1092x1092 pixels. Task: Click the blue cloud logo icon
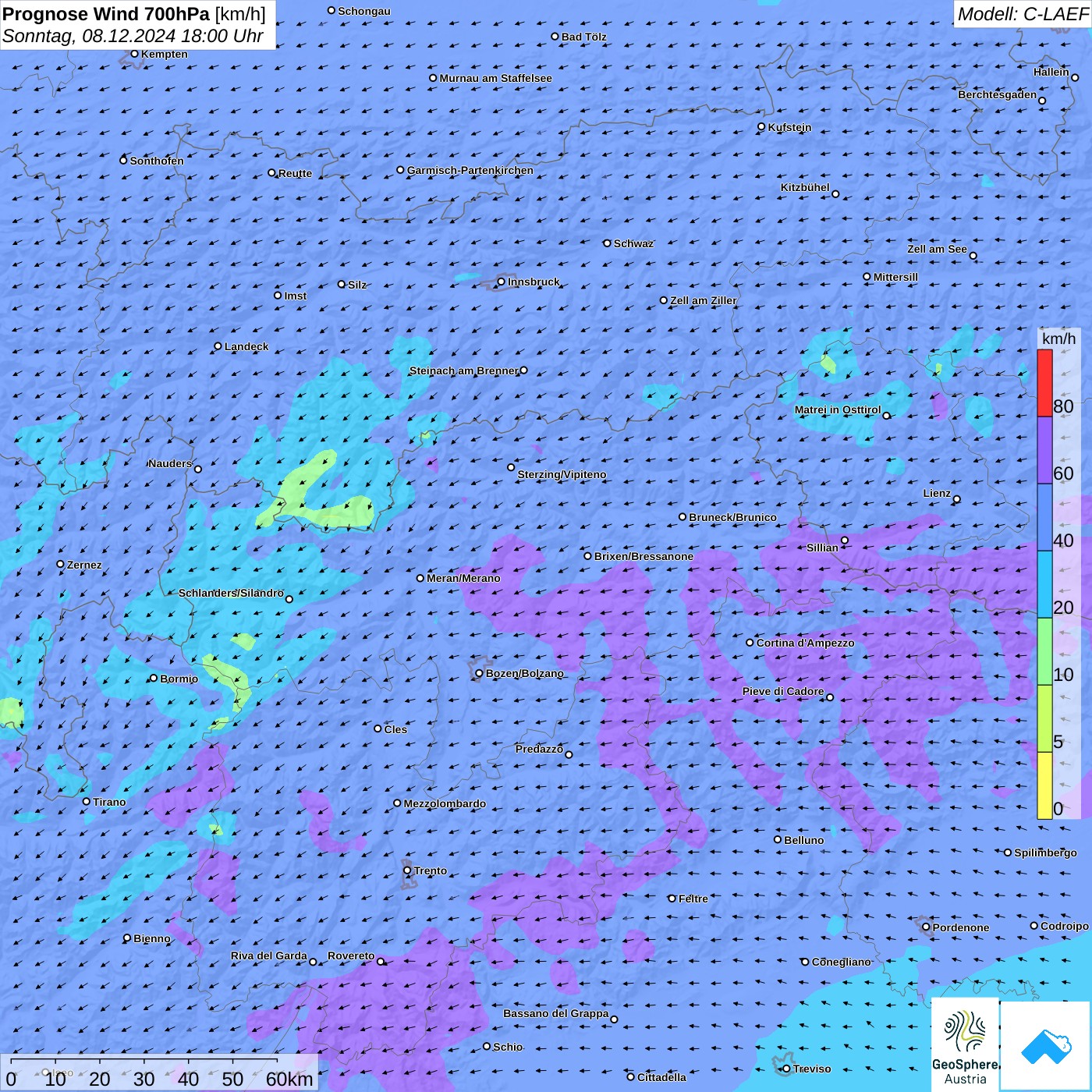click(x=1046, y=1047)
